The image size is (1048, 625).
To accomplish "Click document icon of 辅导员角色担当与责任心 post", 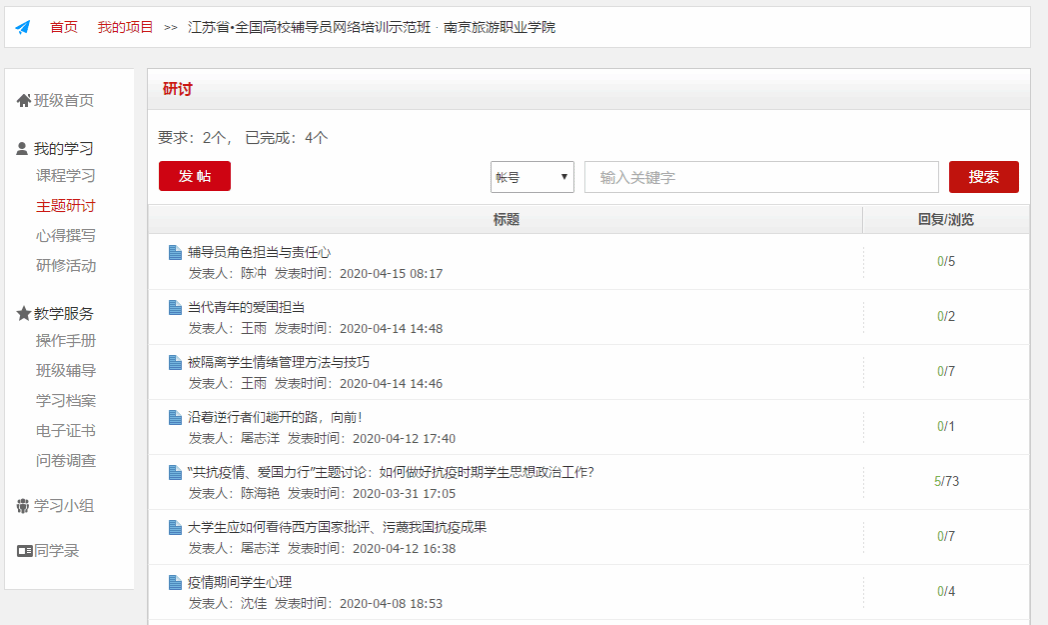I will point(176,253).
